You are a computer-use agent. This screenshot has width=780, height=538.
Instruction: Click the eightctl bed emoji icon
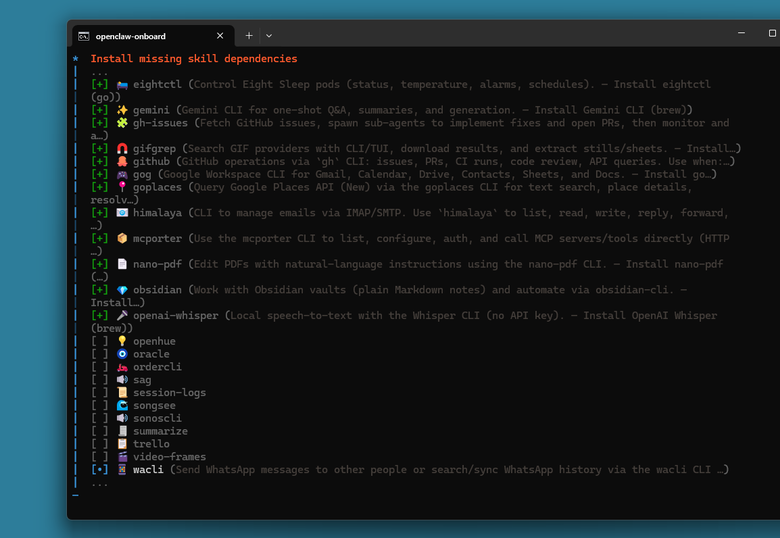(x=122, y=85)
